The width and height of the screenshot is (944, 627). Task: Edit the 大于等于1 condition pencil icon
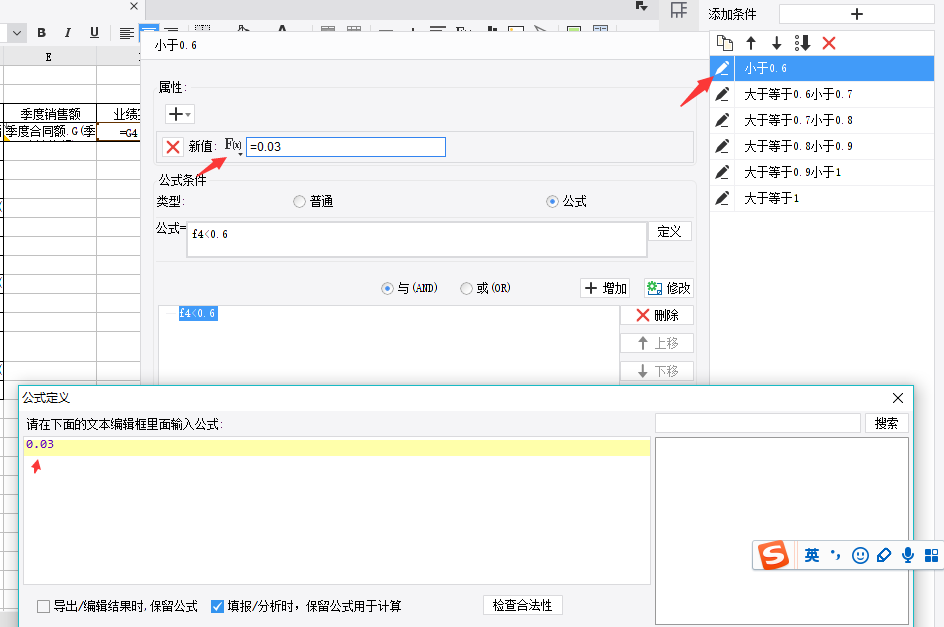(722, 198)
